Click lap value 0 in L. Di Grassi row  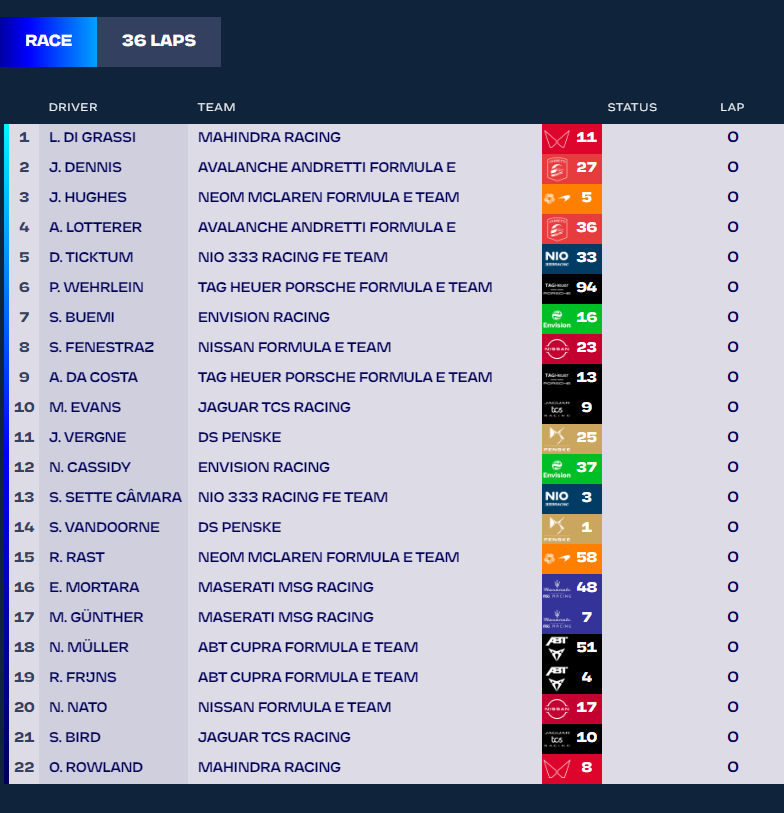pos(733,137)
